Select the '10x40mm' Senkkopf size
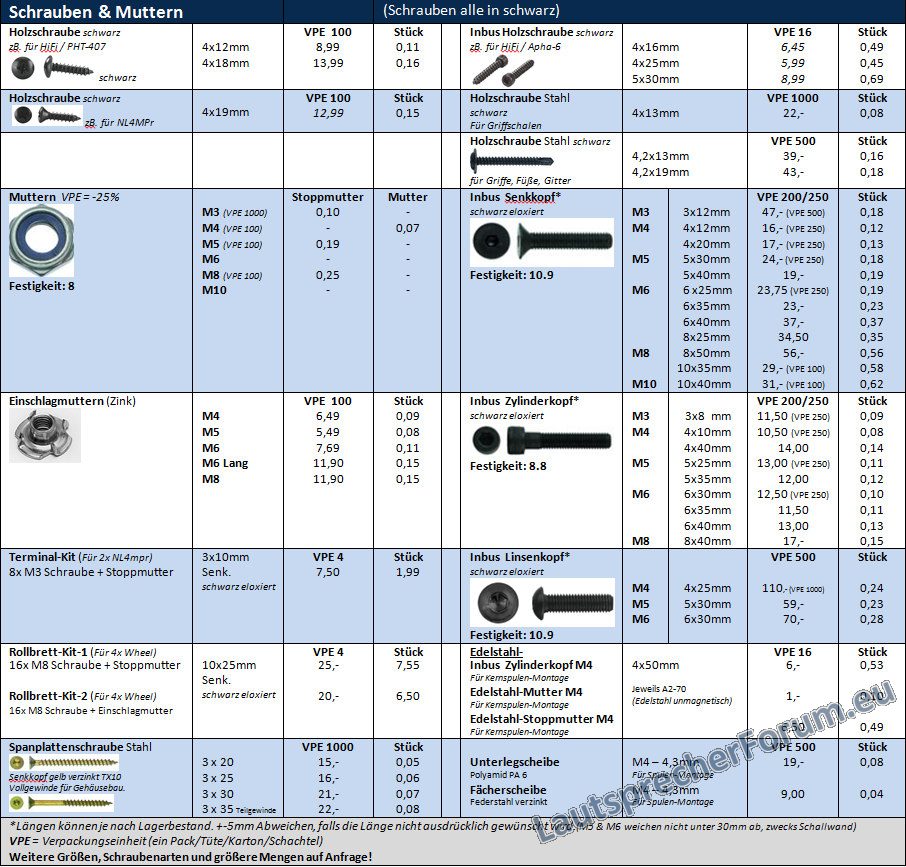The image size is (906, 867). [704, 384]
